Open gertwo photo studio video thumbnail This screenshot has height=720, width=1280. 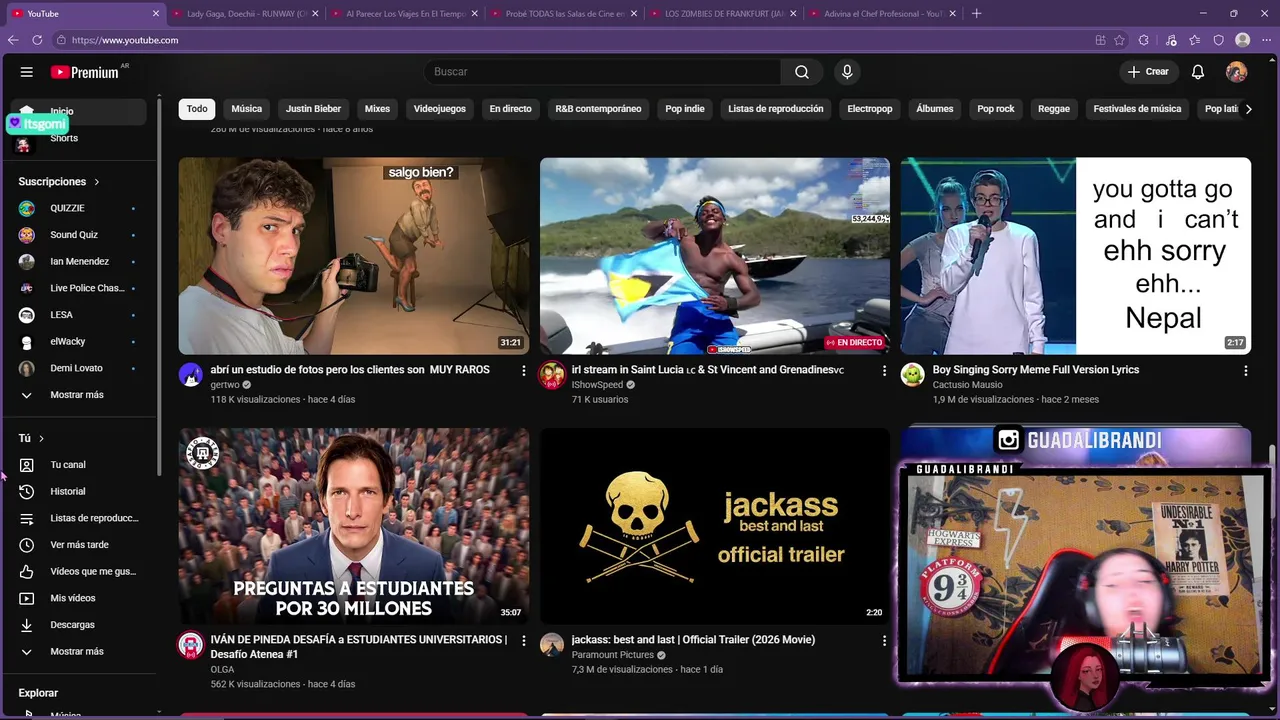tap(354, 256)
